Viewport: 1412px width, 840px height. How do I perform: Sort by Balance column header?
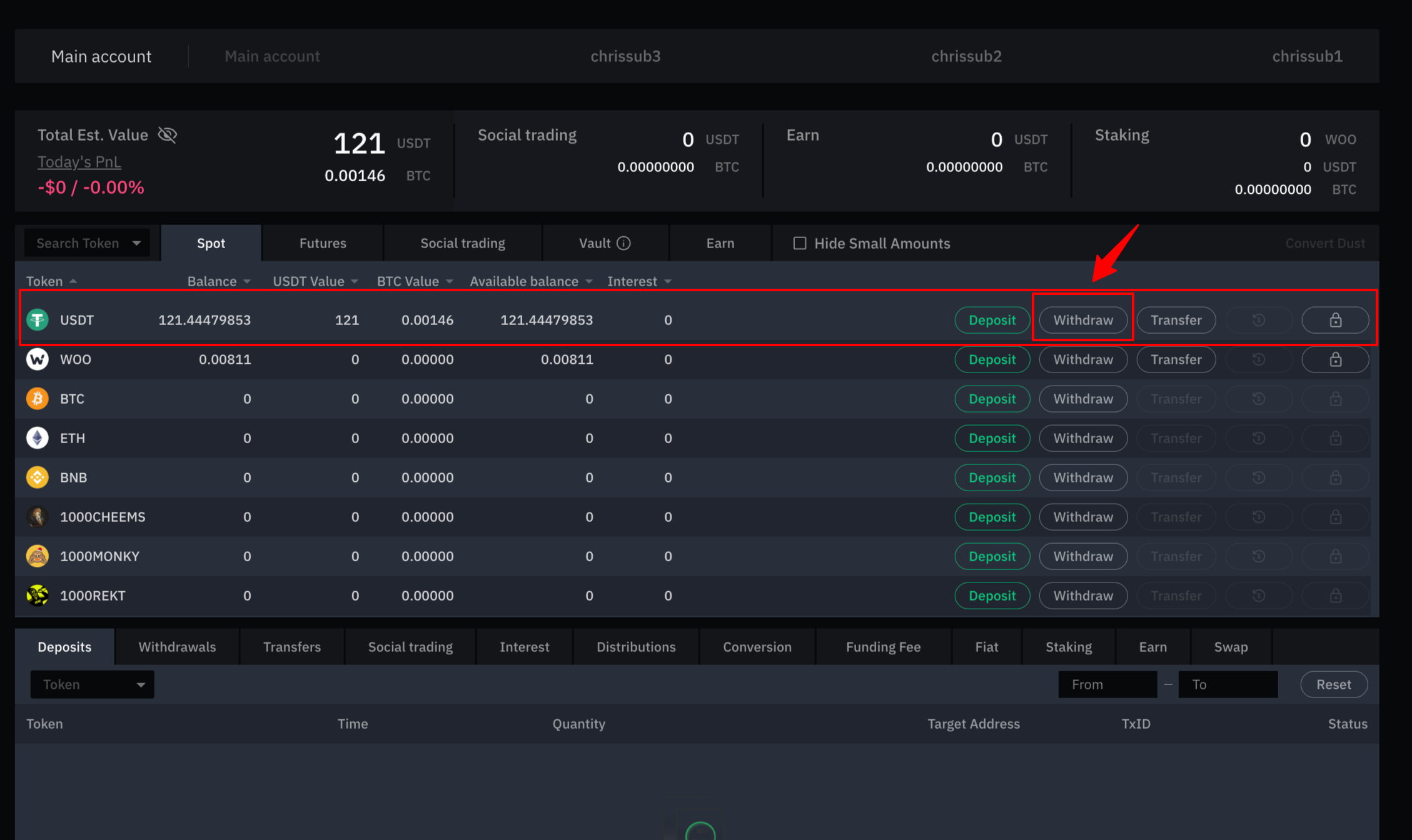[219, 281]
